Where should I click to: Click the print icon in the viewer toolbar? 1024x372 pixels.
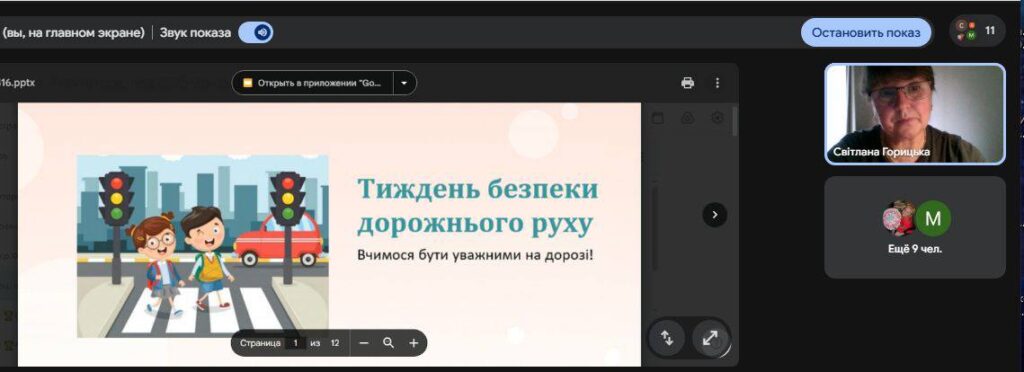point(687,83)
